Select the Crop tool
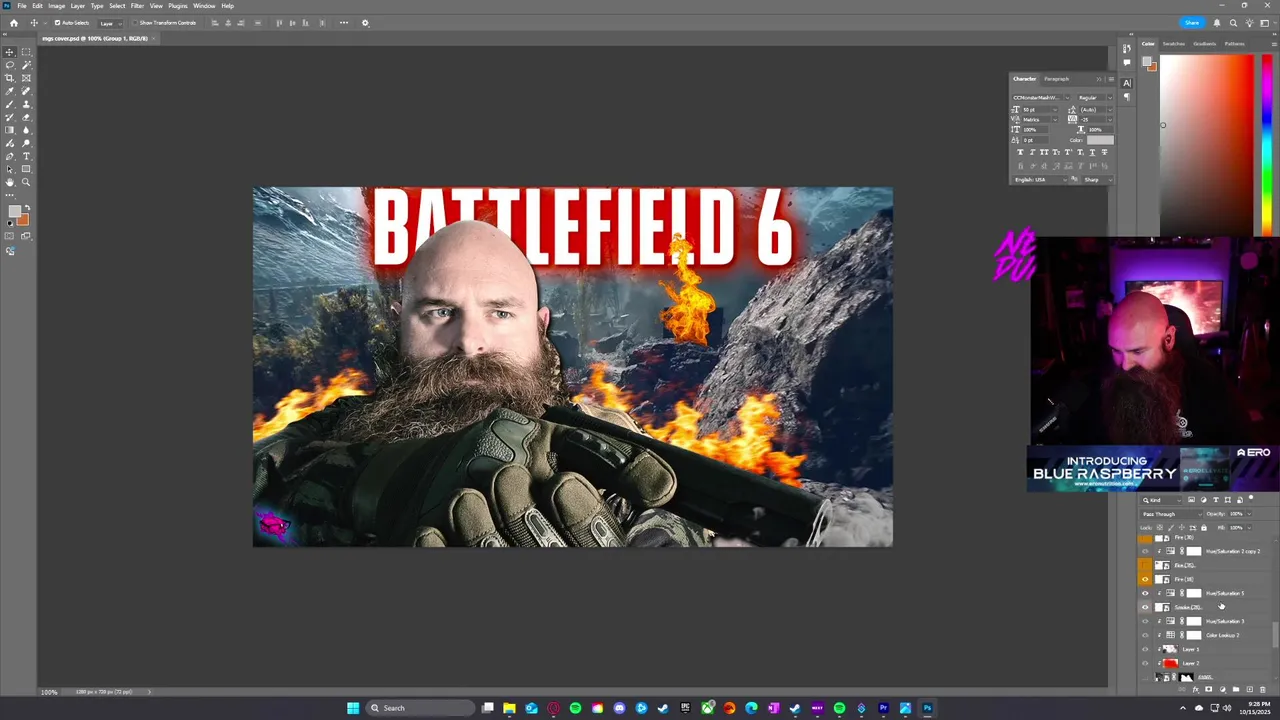The width and height of the screenshot is (1280, 720). click(x=10, y=78)
